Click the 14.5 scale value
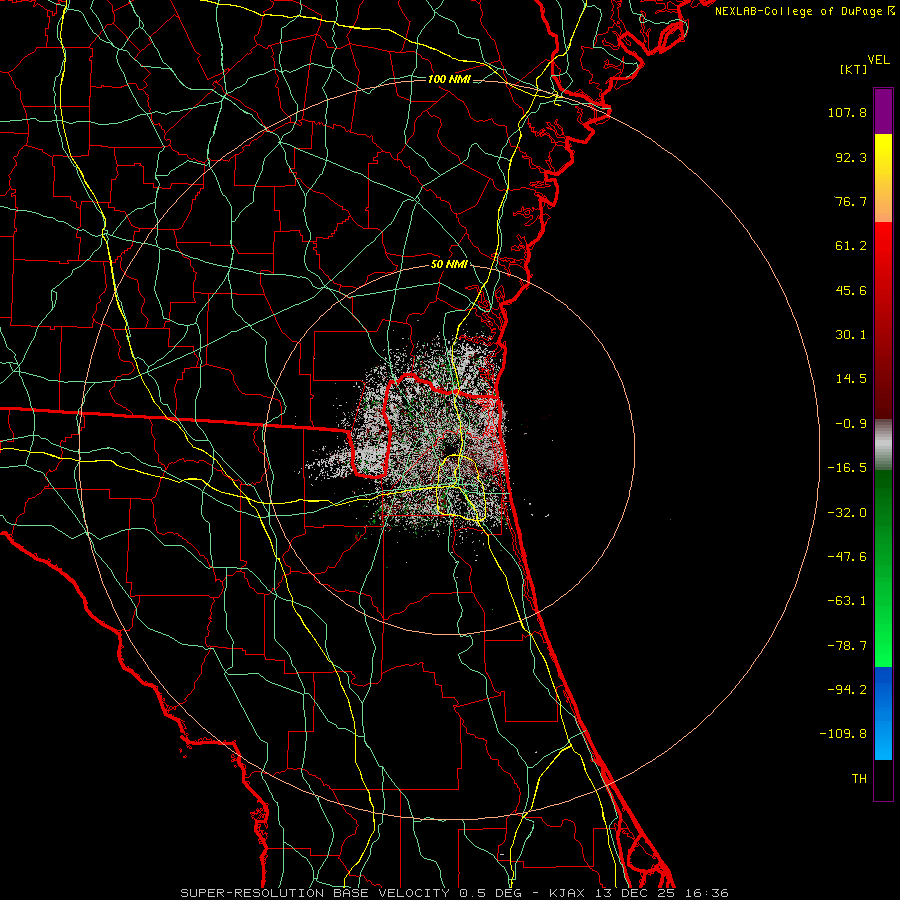Screen dimensions: 900x900 point(851,379)
